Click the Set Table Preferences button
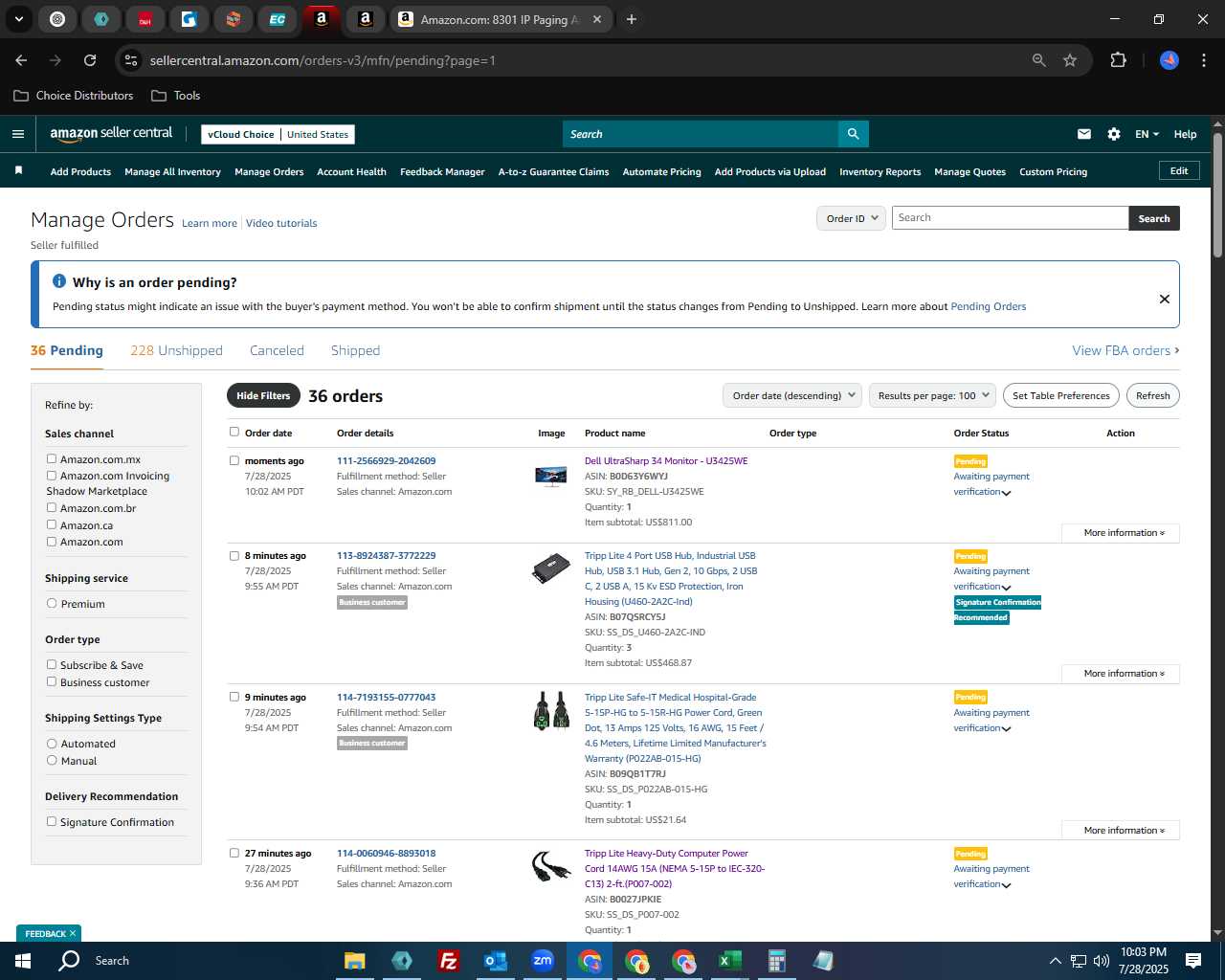The height and width of the screenshot is (980, 1225). tap(1061, 395)
